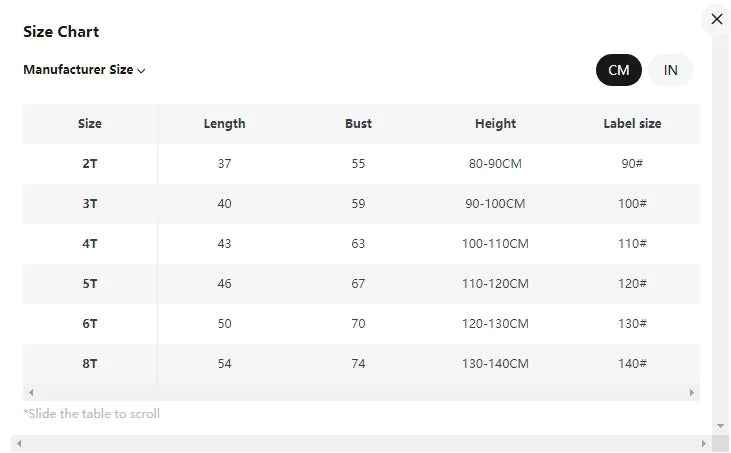Select the 3T size row
The height and width of the screenshot is (453, 731).
[x=90, y=204]
